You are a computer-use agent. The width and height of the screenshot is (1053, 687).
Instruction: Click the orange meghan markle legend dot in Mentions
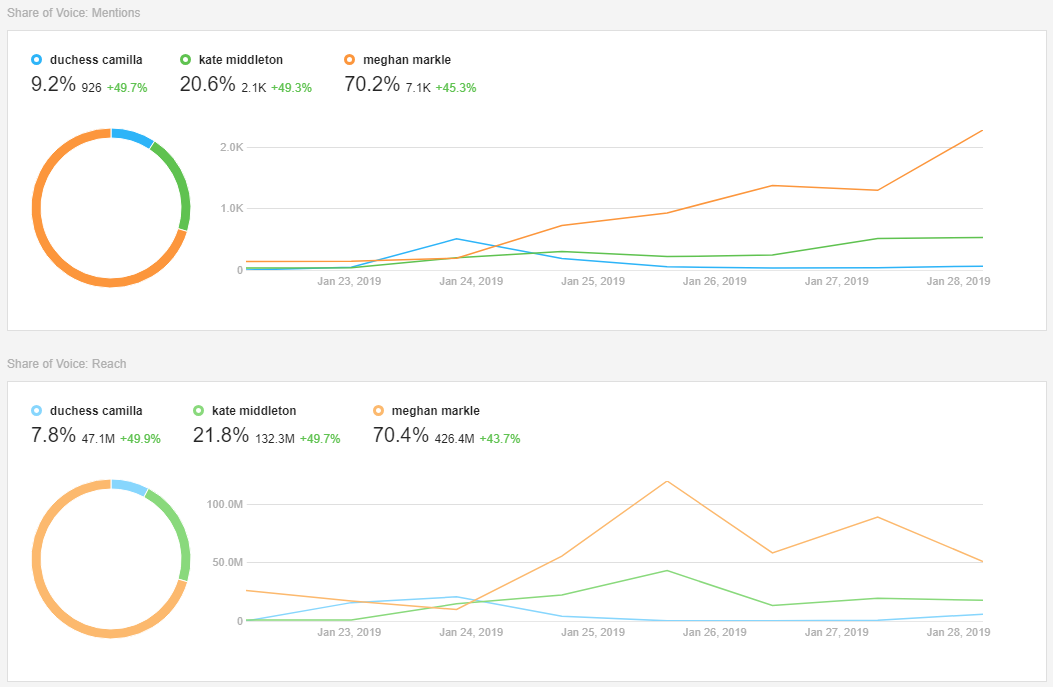(x=349, y=59)
